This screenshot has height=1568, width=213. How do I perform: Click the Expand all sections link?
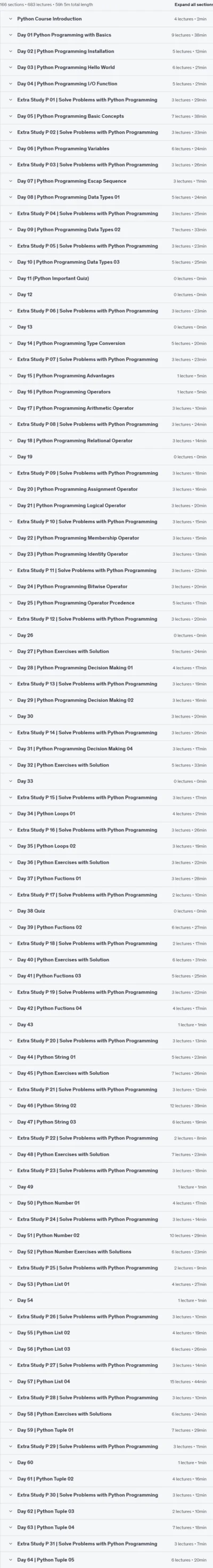pyautogui.click(x=194, y=4)
